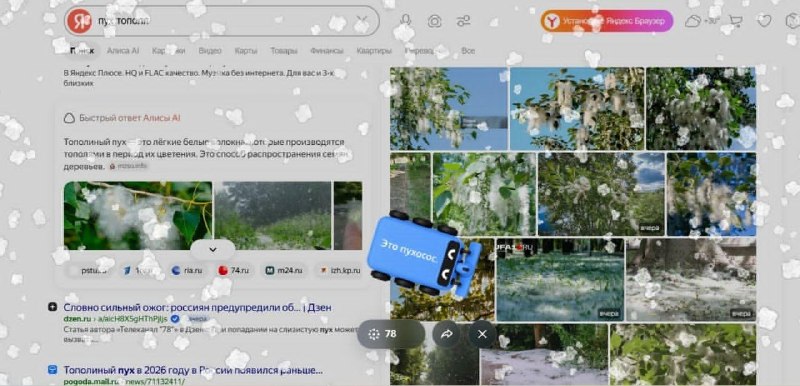
Task: Open the shopping cart icon
Action: [x=736, y=21]
